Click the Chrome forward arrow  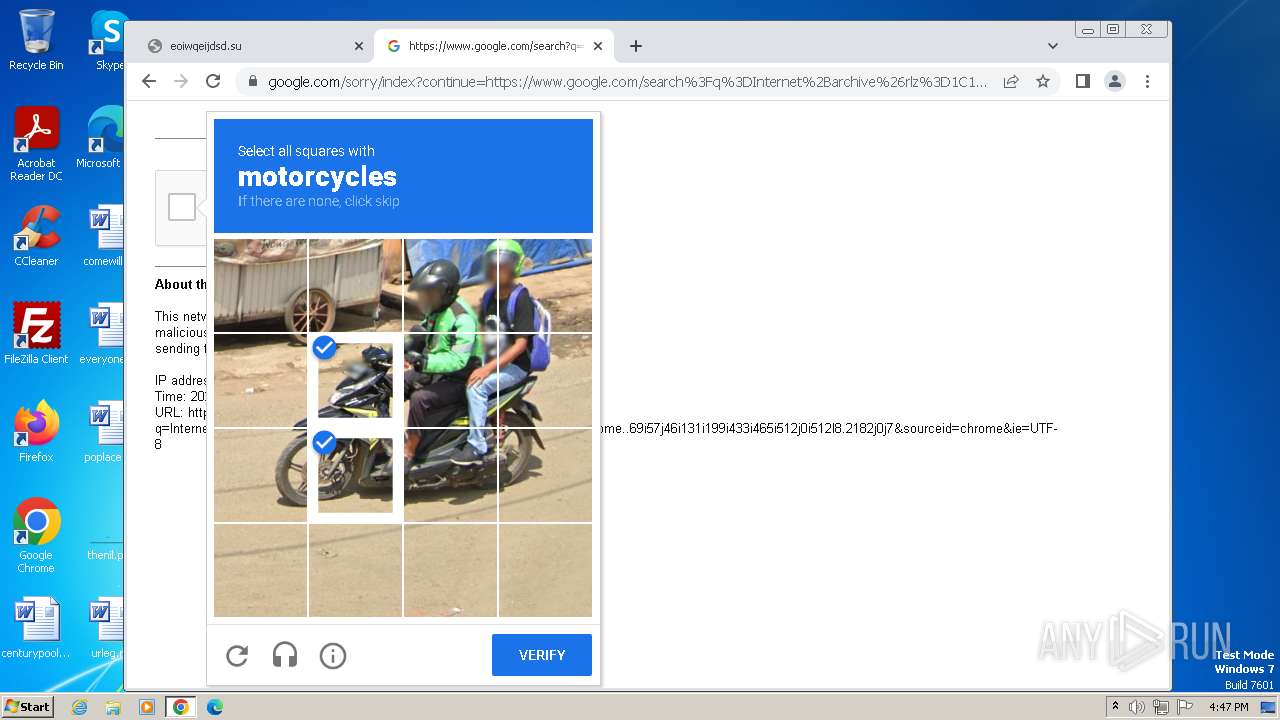[181, 82]
